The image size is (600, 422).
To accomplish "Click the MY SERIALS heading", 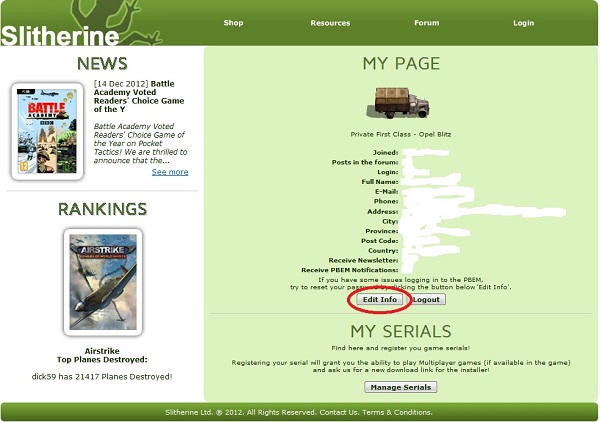I will 401,331.
